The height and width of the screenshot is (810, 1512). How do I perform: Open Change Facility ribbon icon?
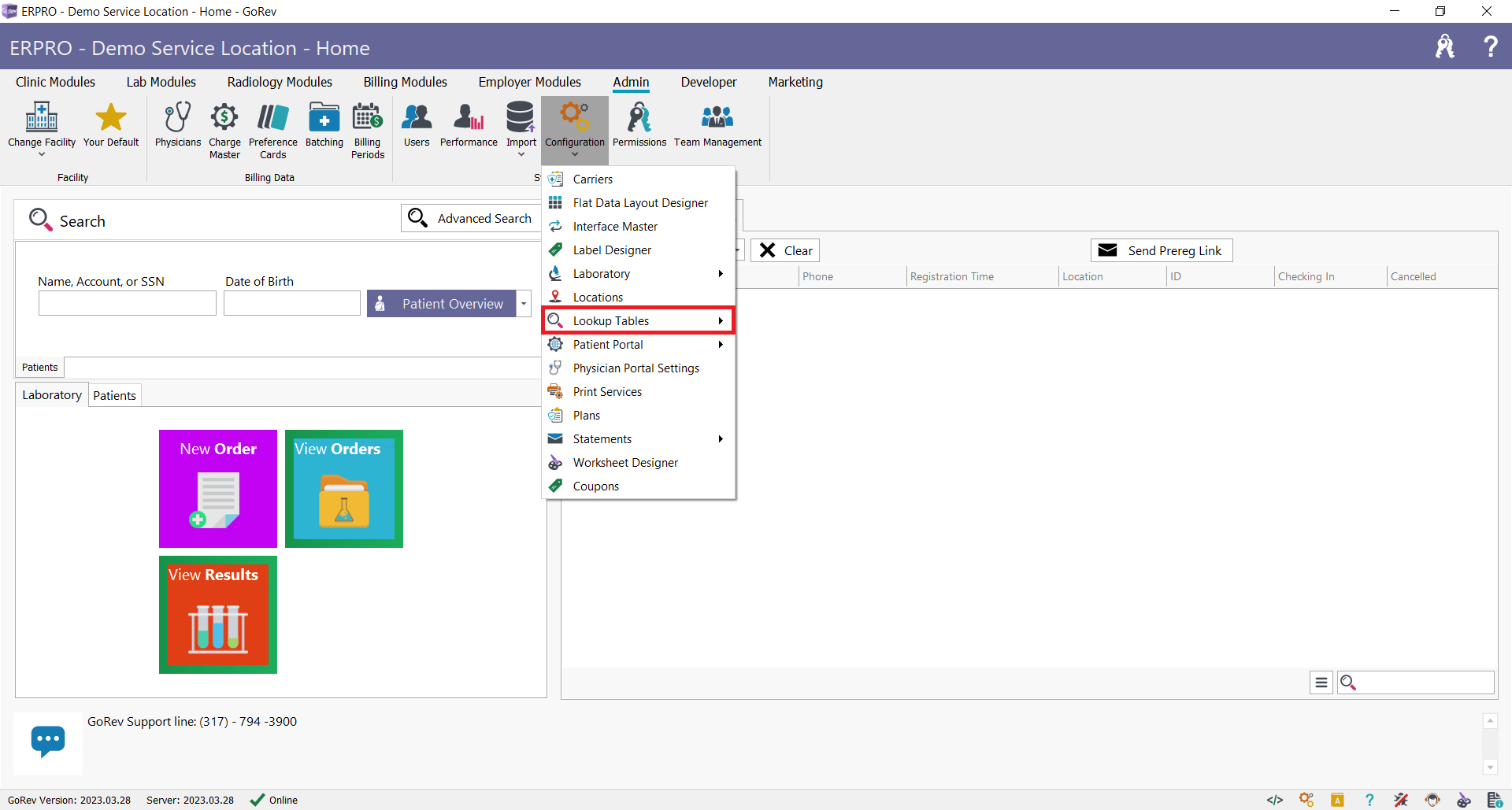pyautogui.click(x=42, y=118)
